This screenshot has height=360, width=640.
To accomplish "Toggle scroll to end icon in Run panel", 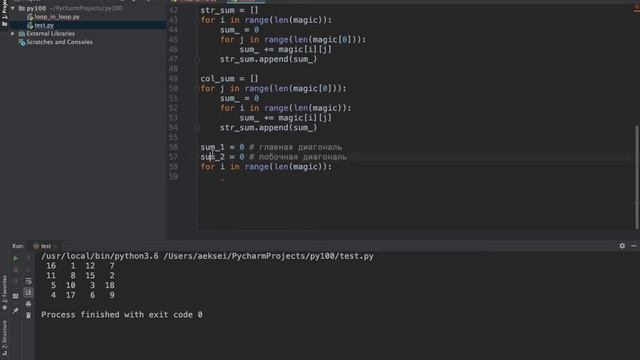I will pyautogui.click(x=28, y=292).
